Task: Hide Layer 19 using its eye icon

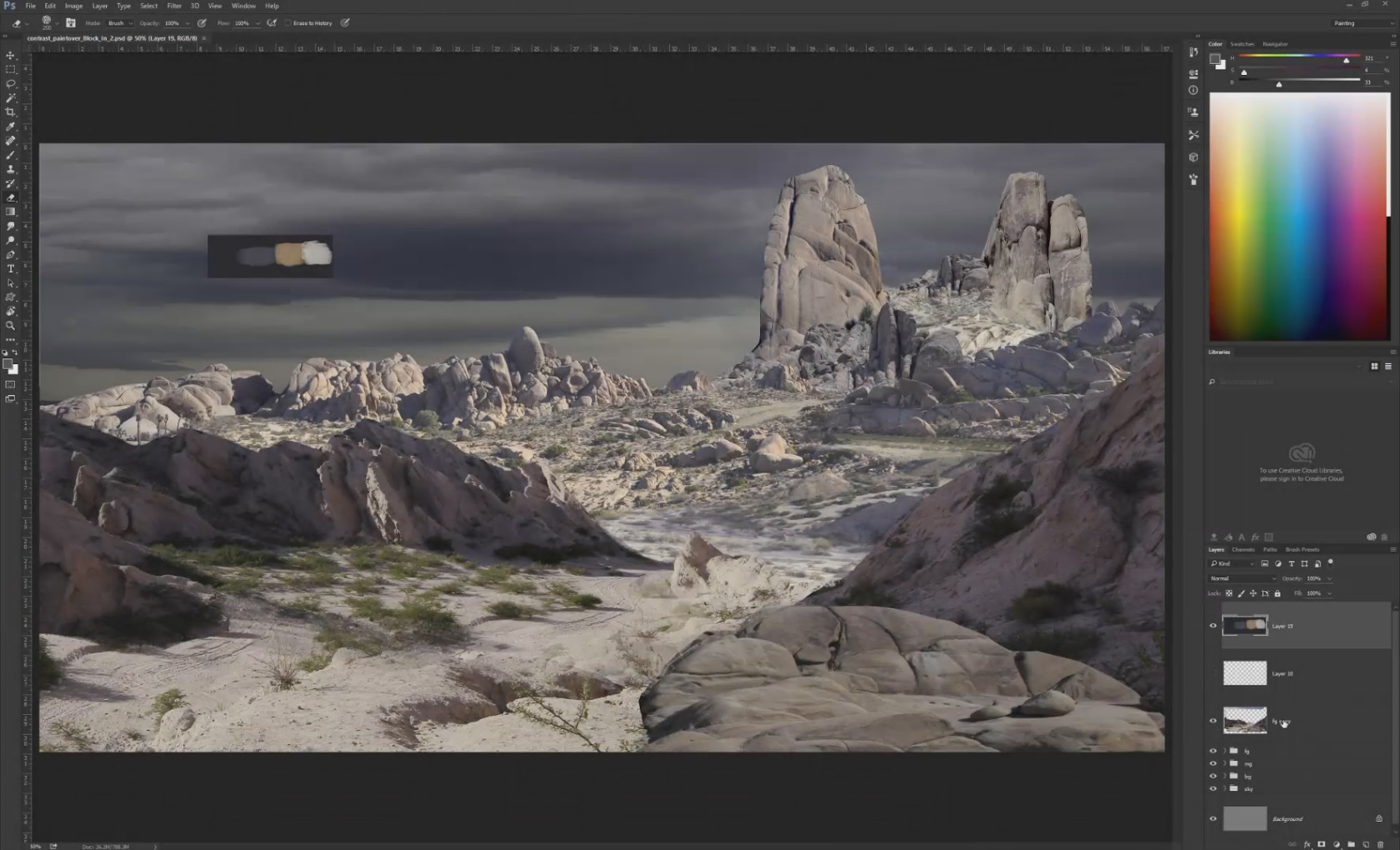Action: coord(1212,626)
